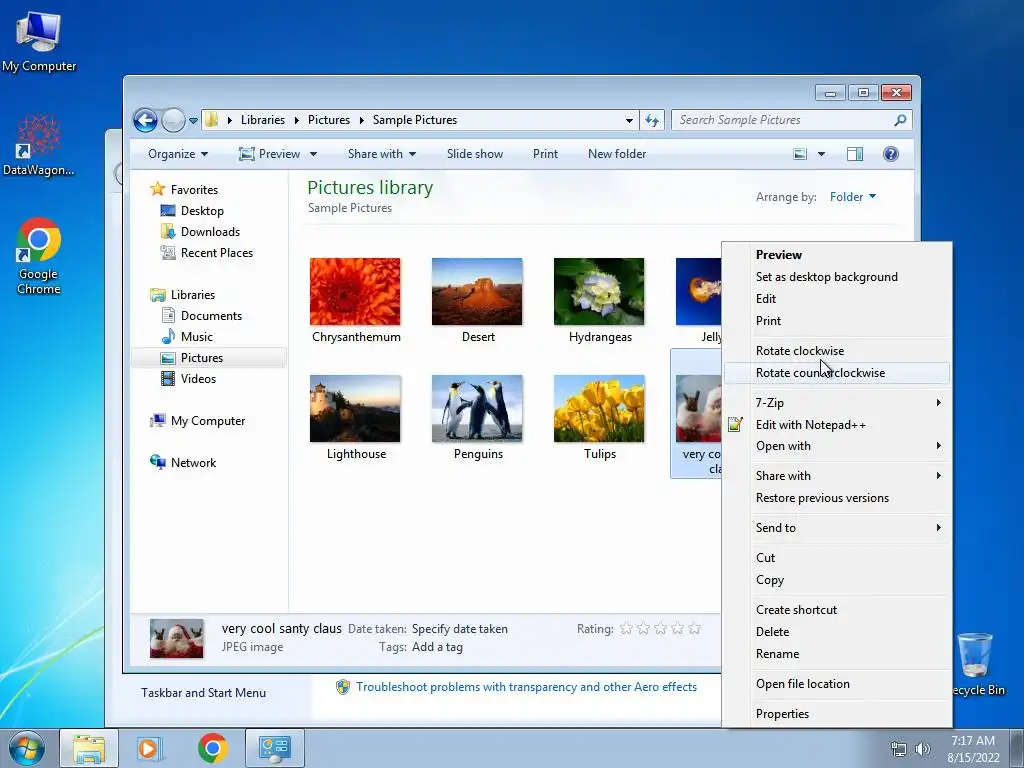Open the Share with toolbar dropdown
This screenshot has height=768, width=1024.
[382, 154]
